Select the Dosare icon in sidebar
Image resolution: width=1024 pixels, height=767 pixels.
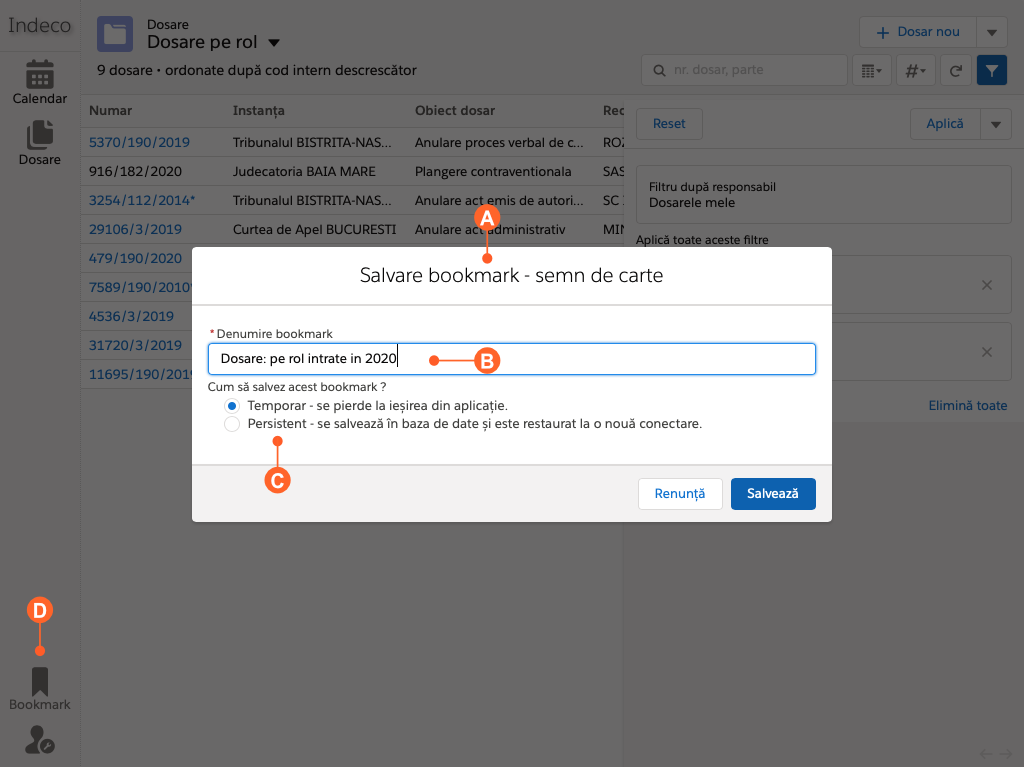(39, 140)
